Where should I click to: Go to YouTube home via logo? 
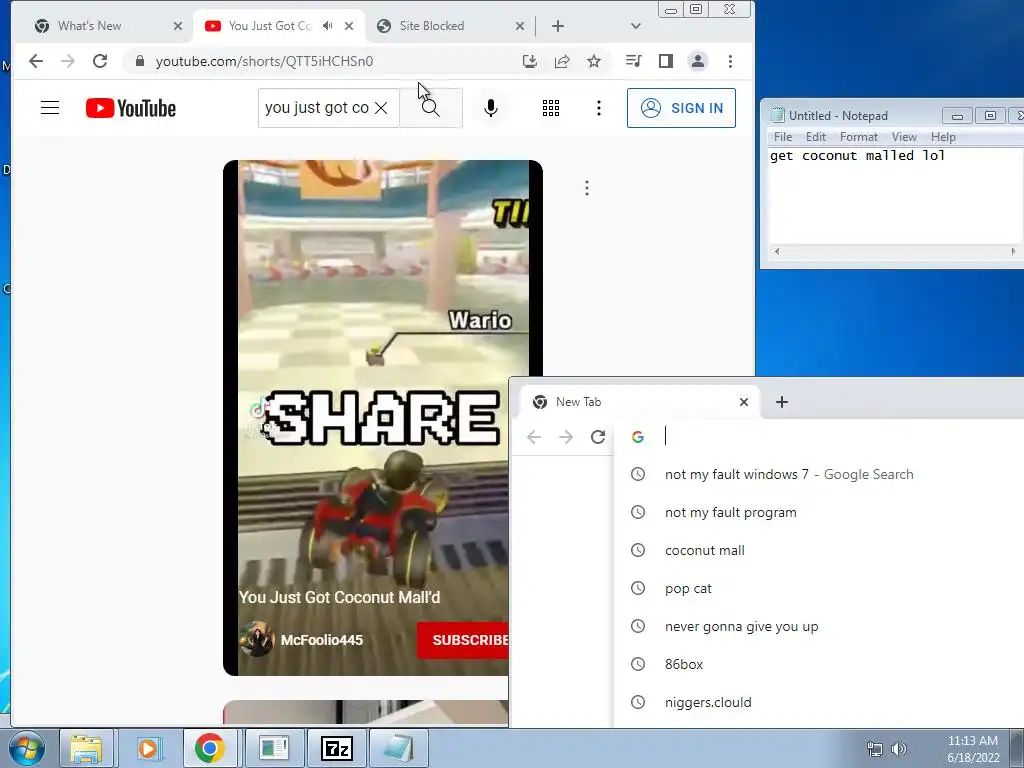[x=131, y=108]
